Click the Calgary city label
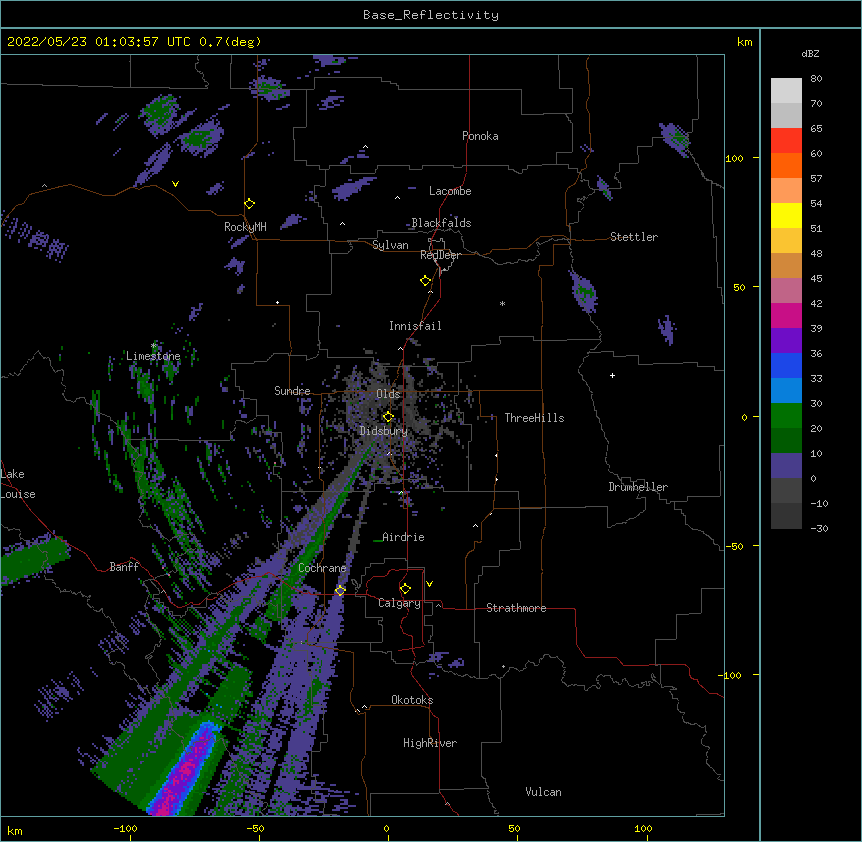 (399, 603)
